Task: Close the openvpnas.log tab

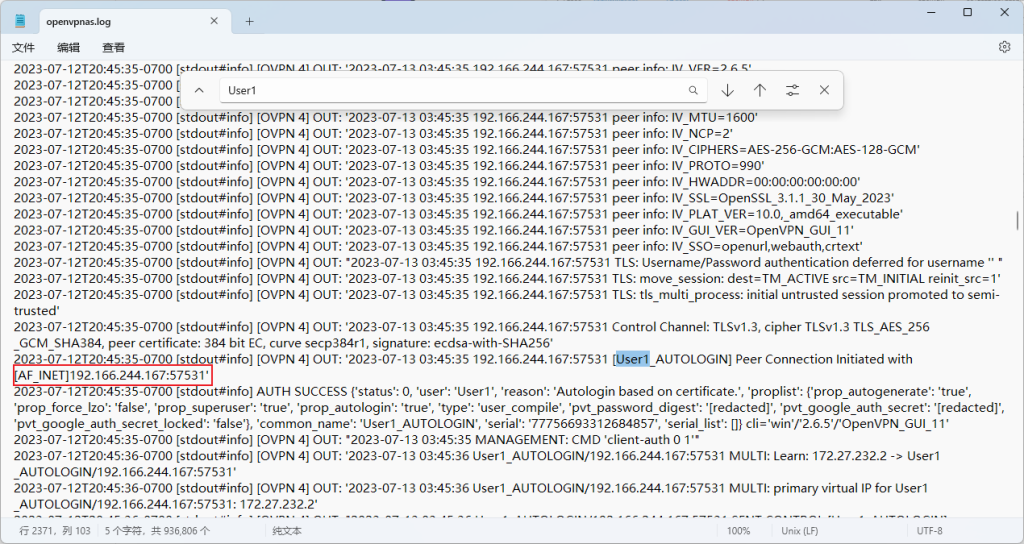Action: tap(213, 21)
